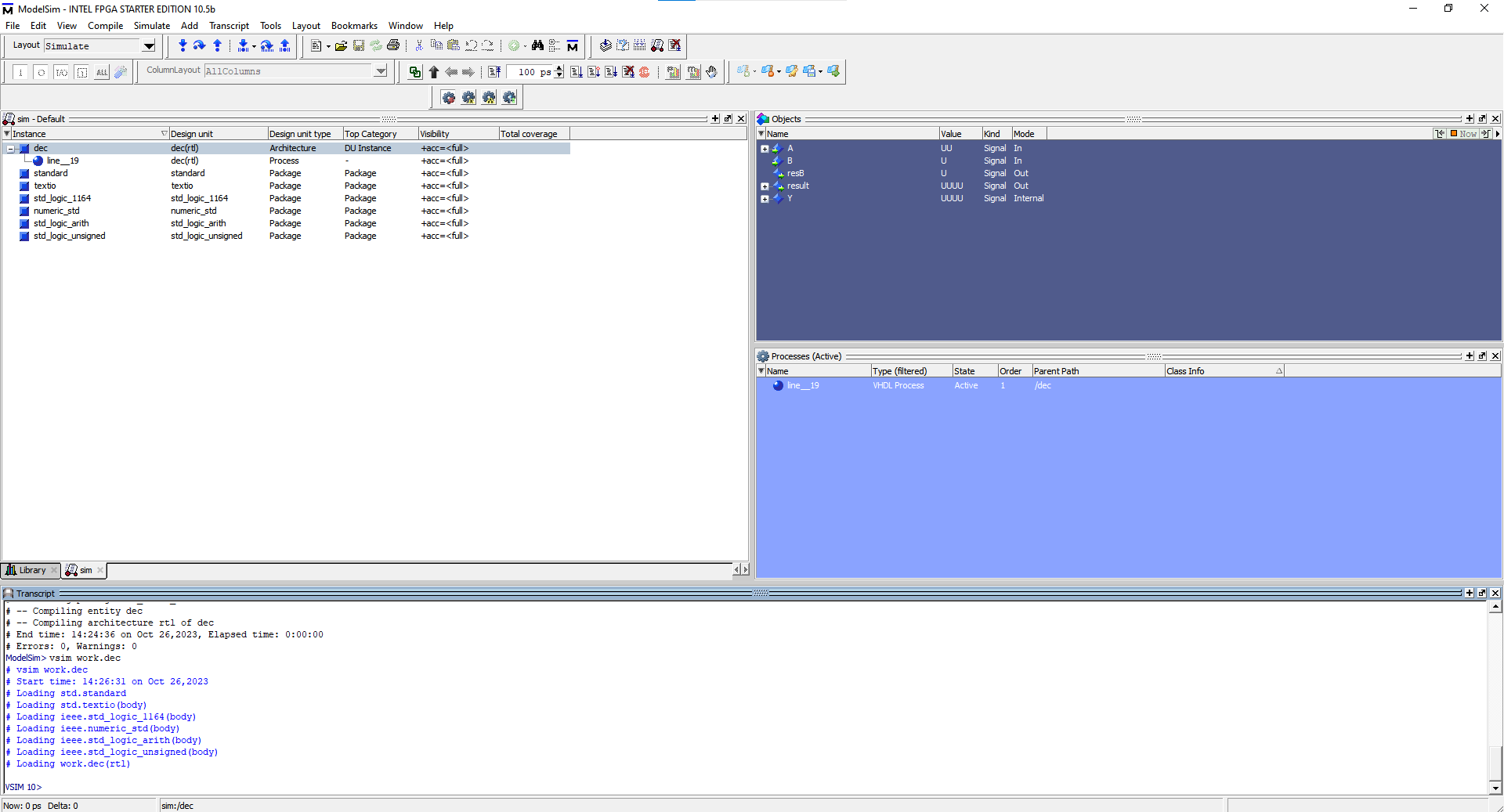Open a file with the folder icon
This screenshot has height=812, width=1504.
point(342,46)
